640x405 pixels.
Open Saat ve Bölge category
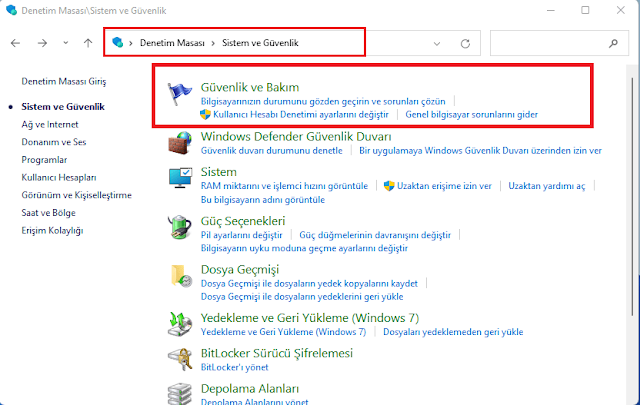pyautogui.click(x=48, y=213)
